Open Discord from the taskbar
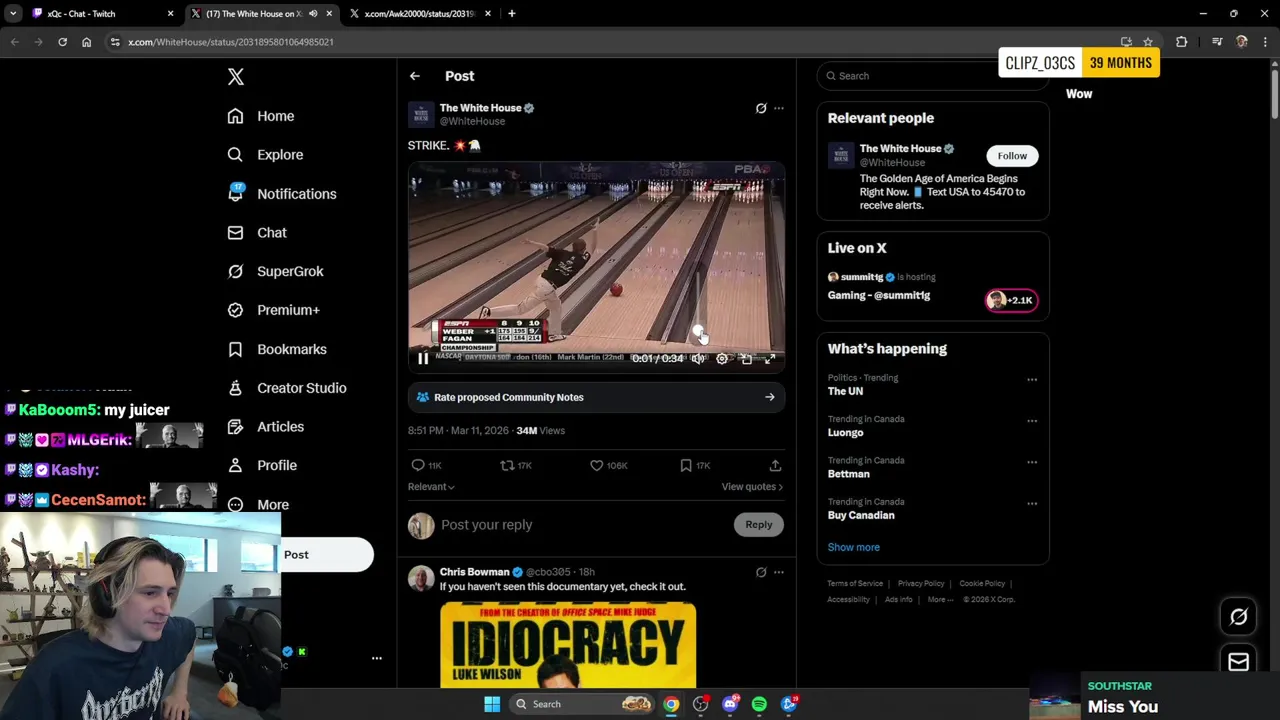This screenshot has width=1280, height=720. coord(730,704)
